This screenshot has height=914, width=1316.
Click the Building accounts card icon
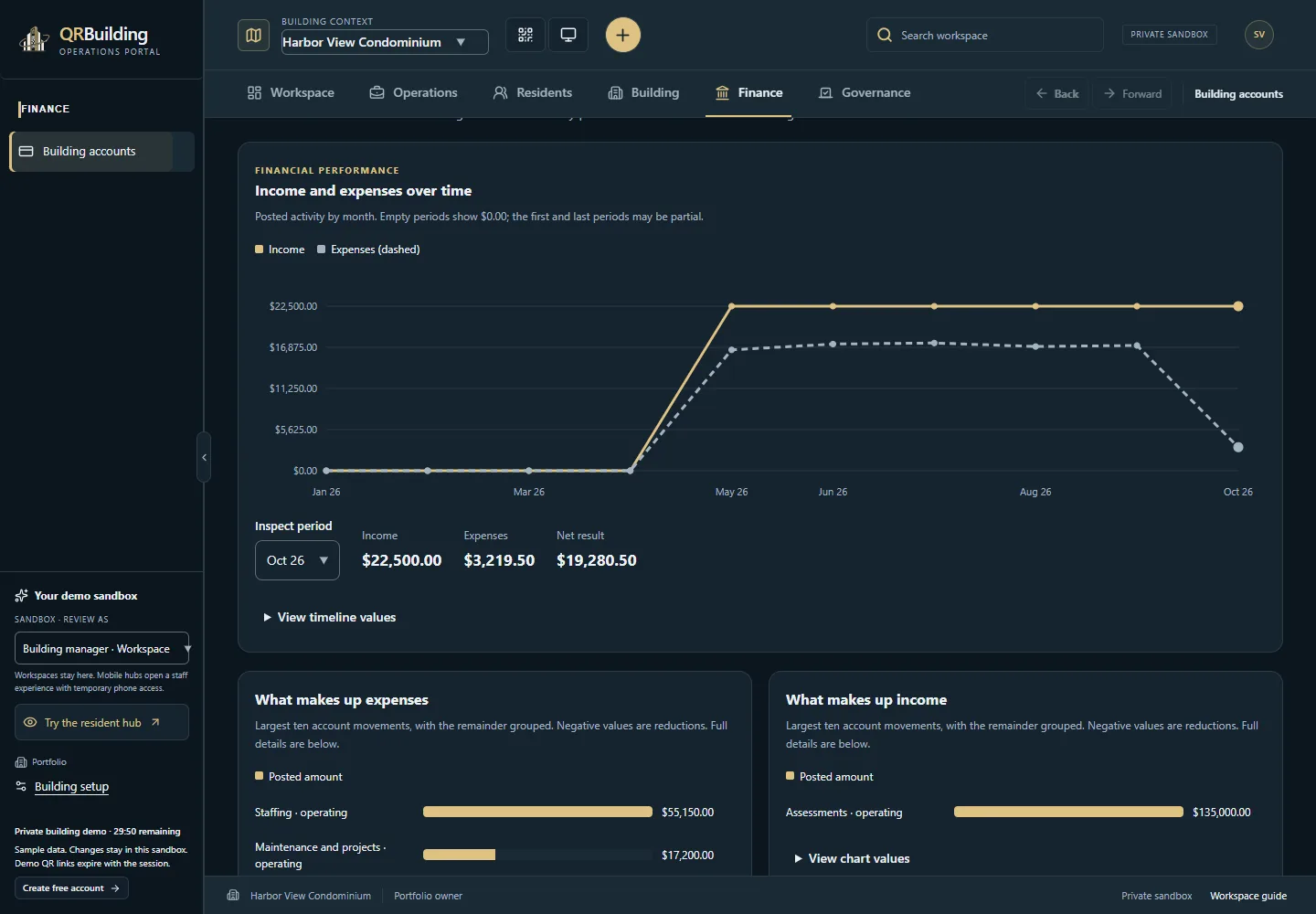(x=27, y=151)
